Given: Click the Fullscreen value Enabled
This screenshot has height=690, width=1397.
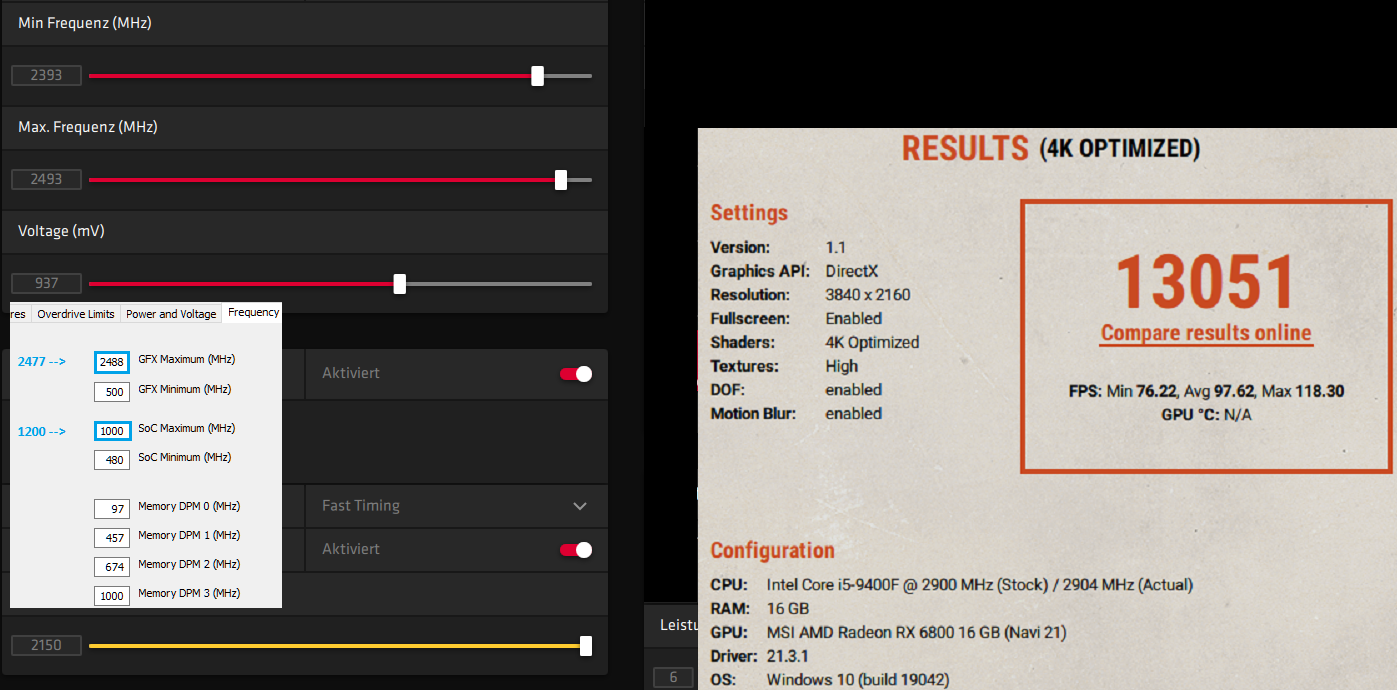Looking at the screenshot, I should click(x=854, y=318).
